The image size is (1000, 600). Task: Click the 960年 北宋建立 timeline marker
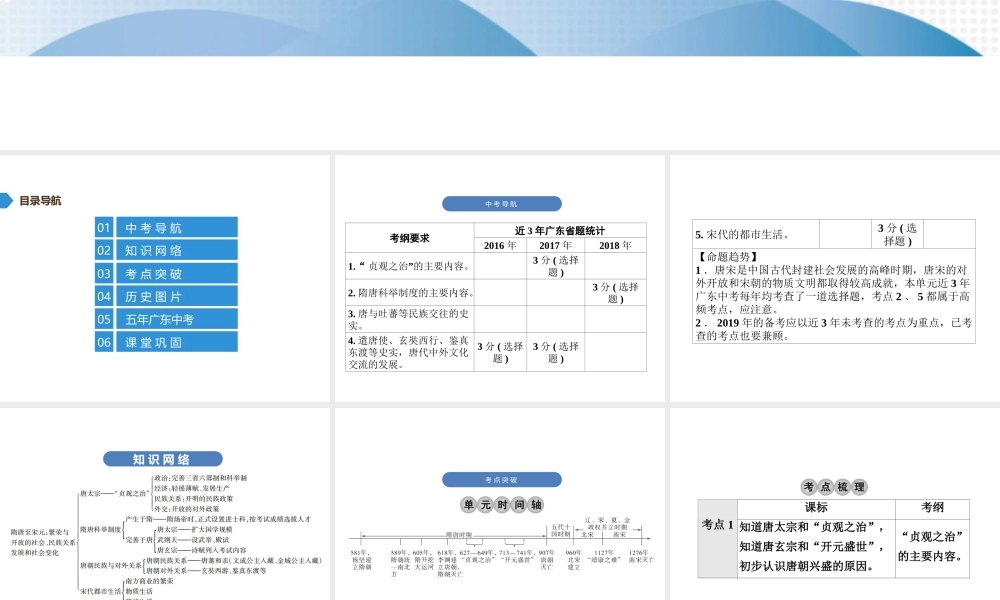574,559
